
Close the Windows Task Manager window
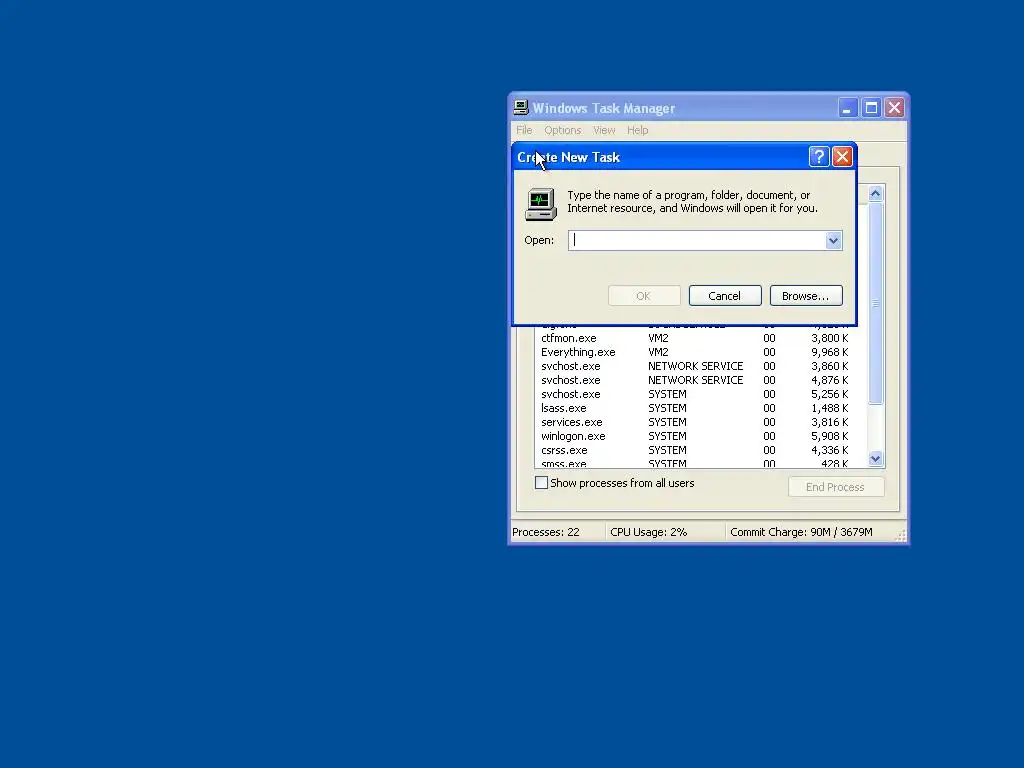coord(894,108)
